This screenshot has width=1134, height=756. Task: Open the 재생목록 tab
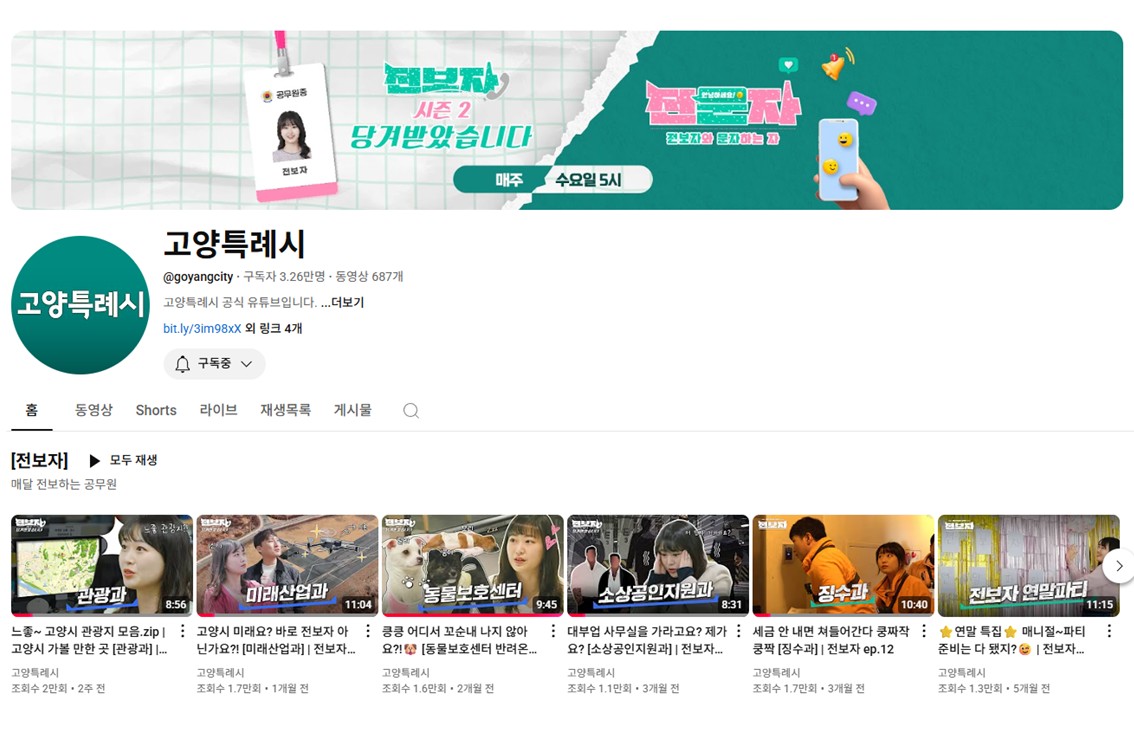(x=286, y=410)
